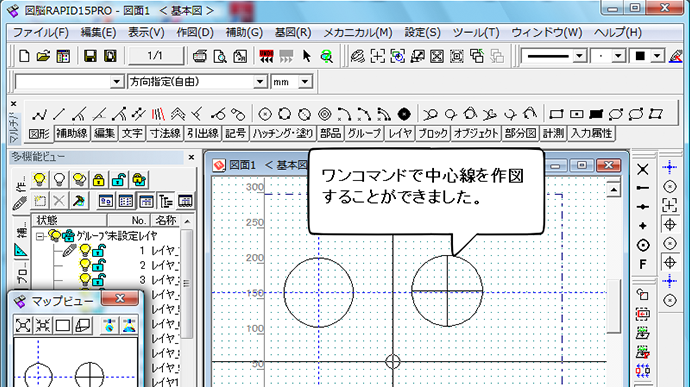
Task: Open the mm units dropdown
Action: pyautogui.click(x=305, y=82)
